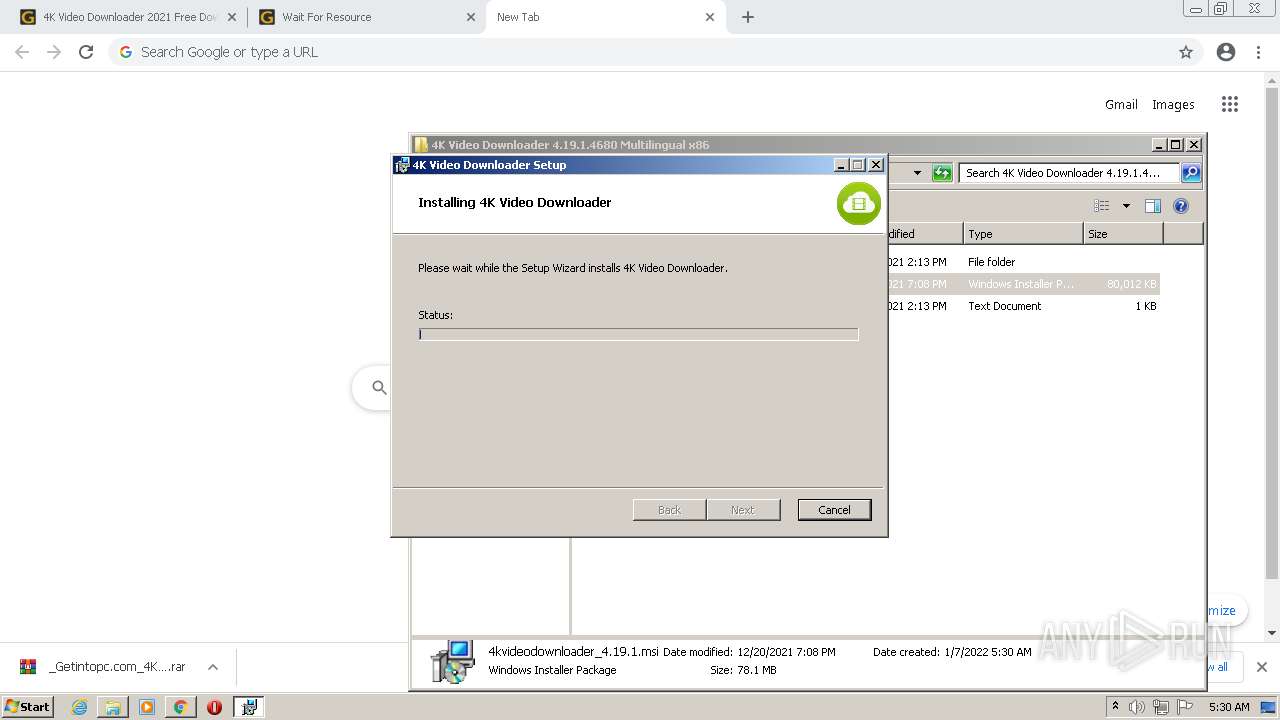The image size is (1280, 720).
Task: Cancel the 4K Video Downloader installation
Action: 834,510
